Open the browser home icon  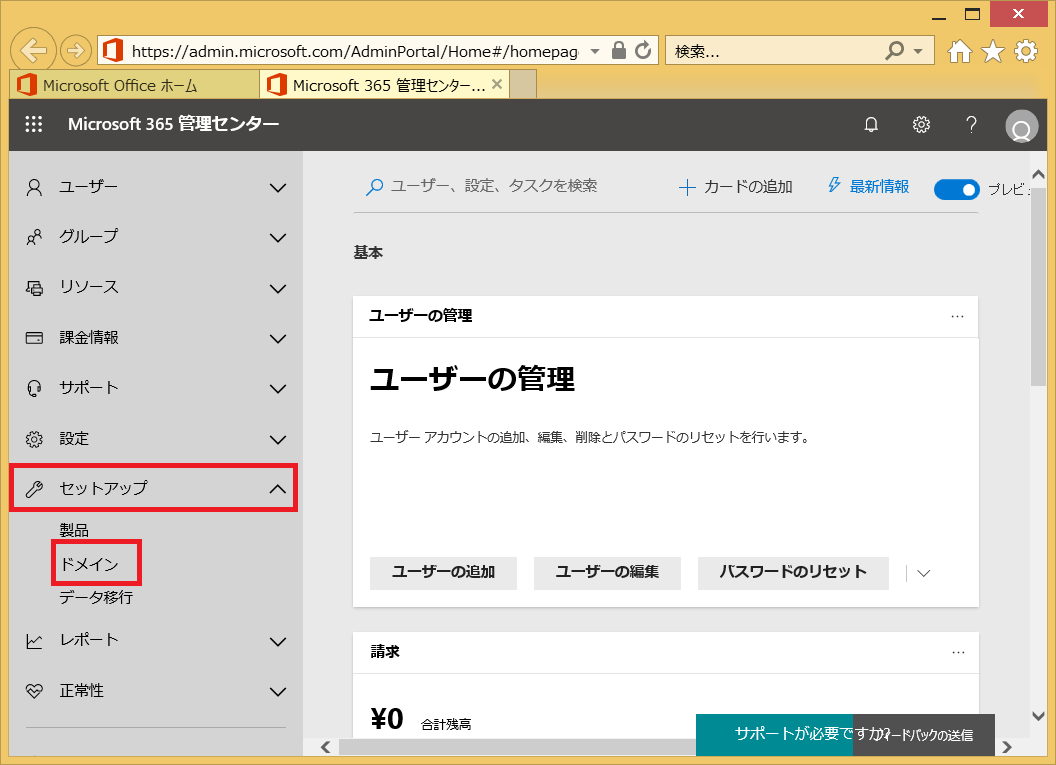[x=960, y=51]
